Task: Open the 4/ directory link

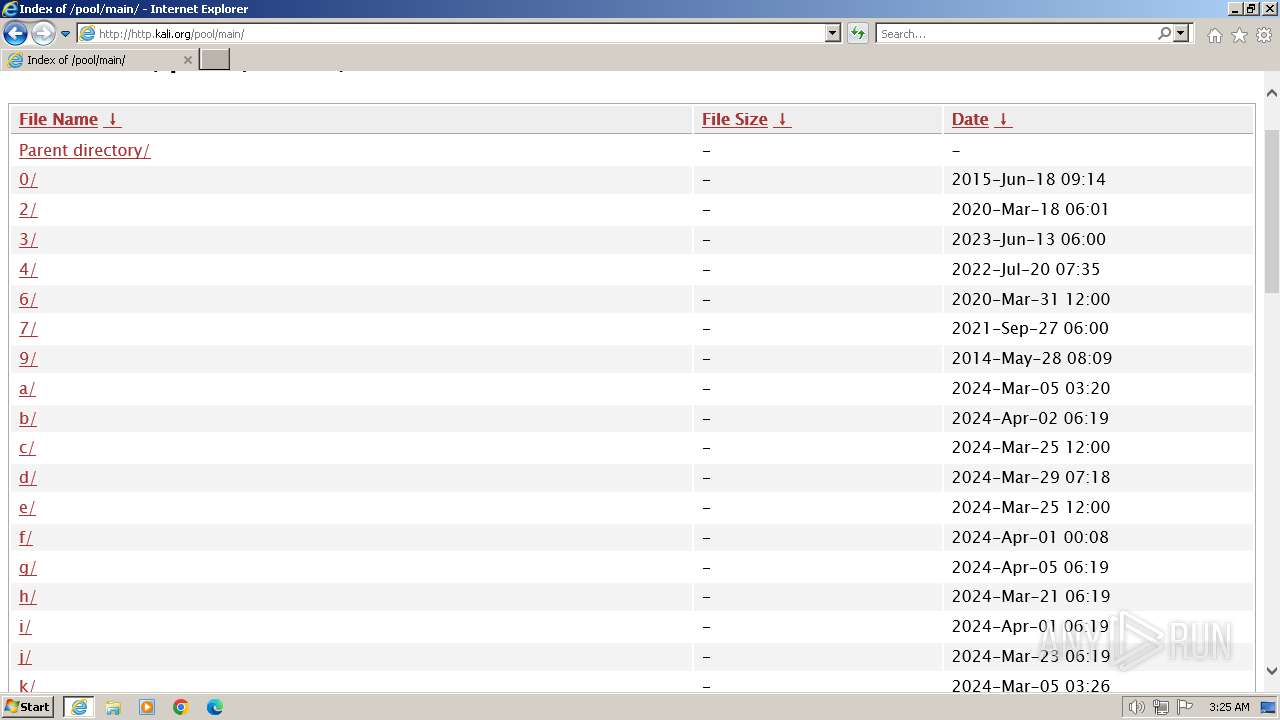Action: coord(28,269)
